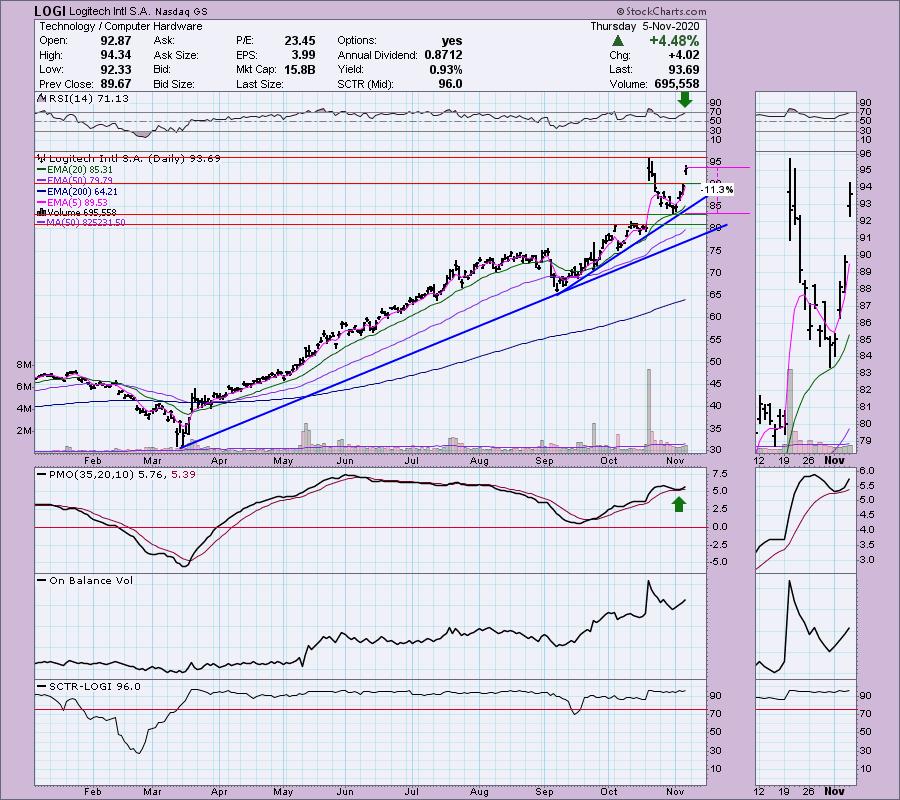
Task: Click the 'MA(50) 825231.50' legend entry
Action: tap(87, 222)
